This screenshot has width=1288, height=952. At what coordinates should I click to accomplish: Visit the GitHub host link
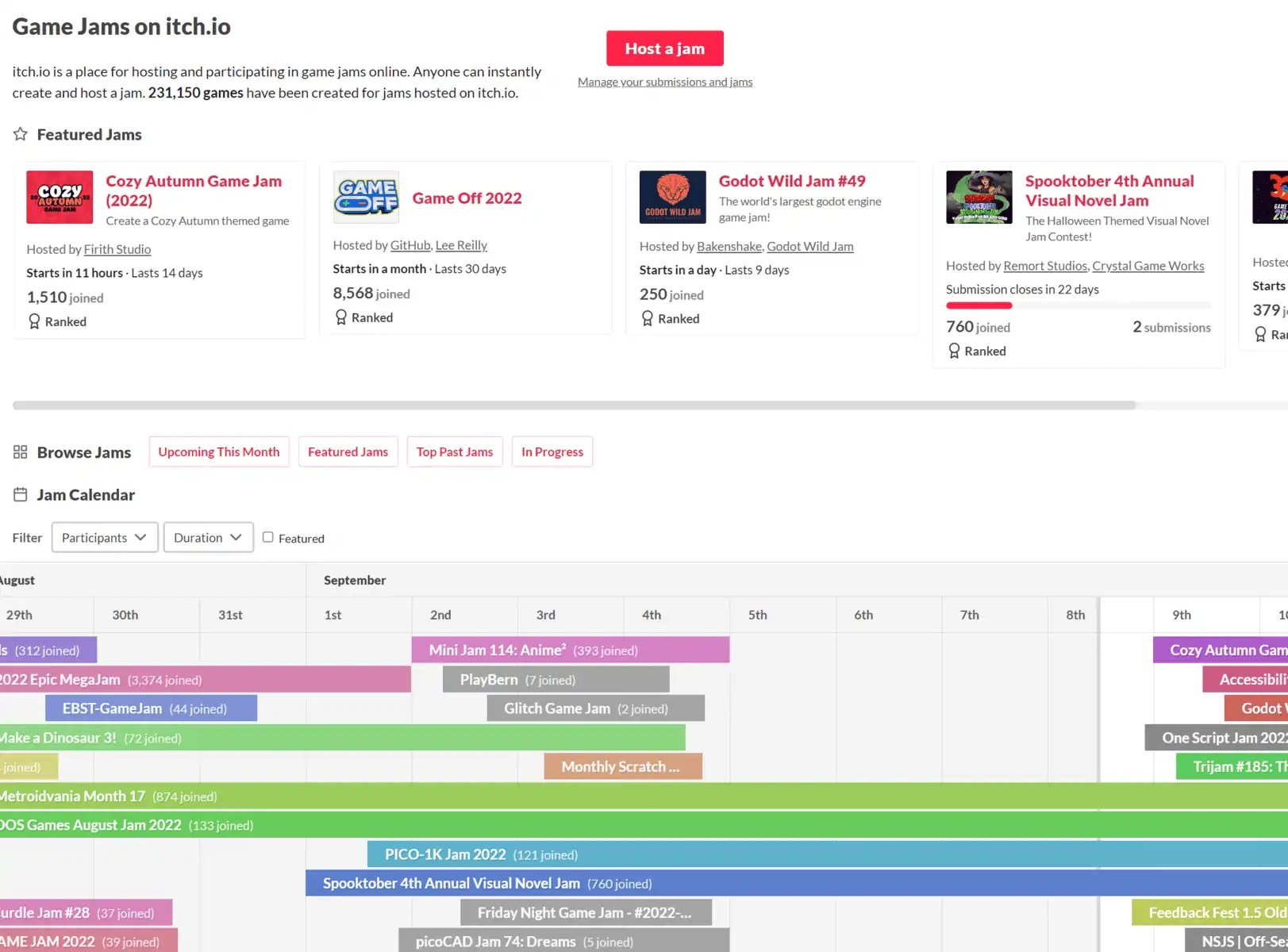pyautogui.click(x=410, y=245)
